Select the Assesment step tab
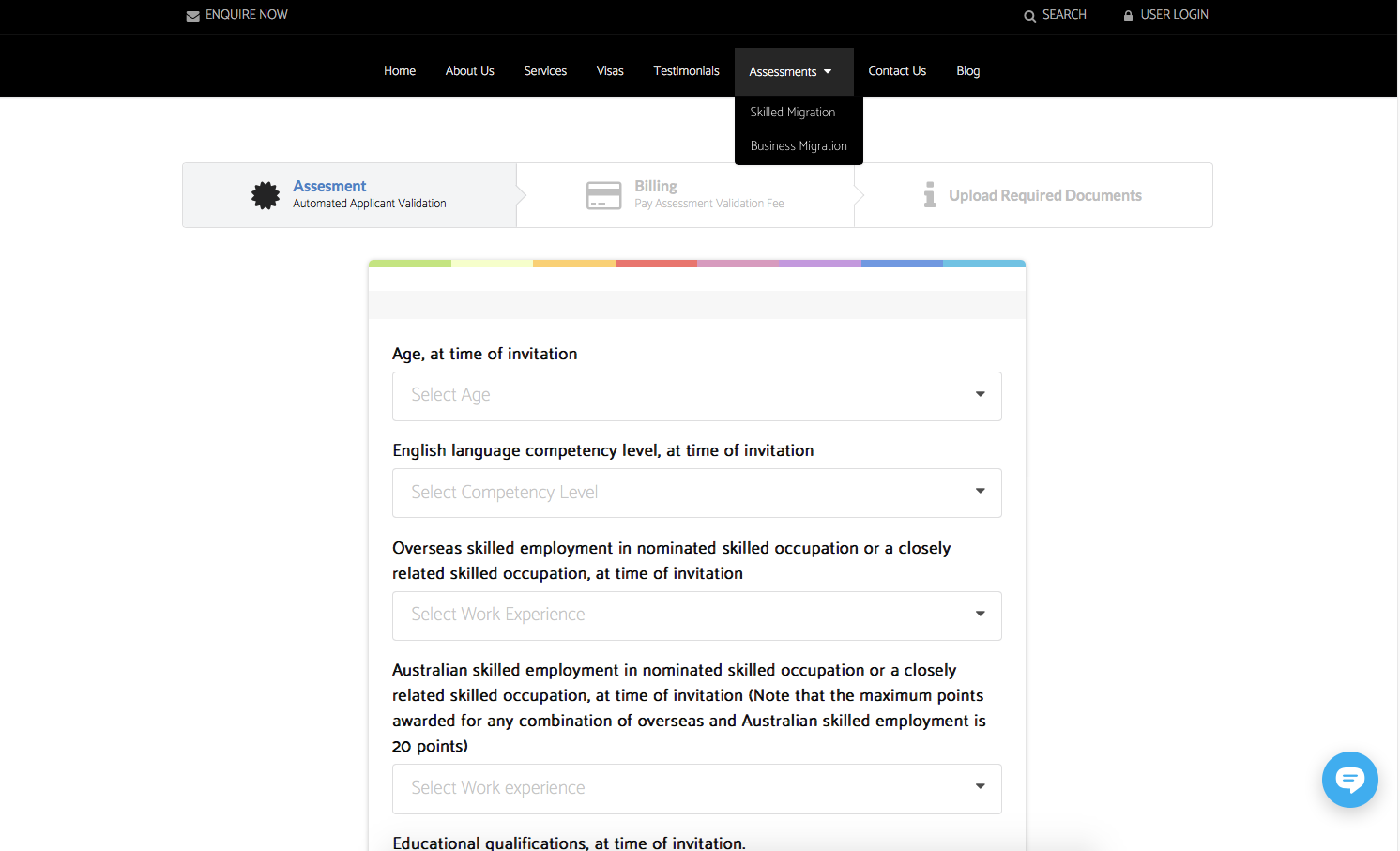The image size is (1400, 851). pyautogui.click(x=349, y=195)
